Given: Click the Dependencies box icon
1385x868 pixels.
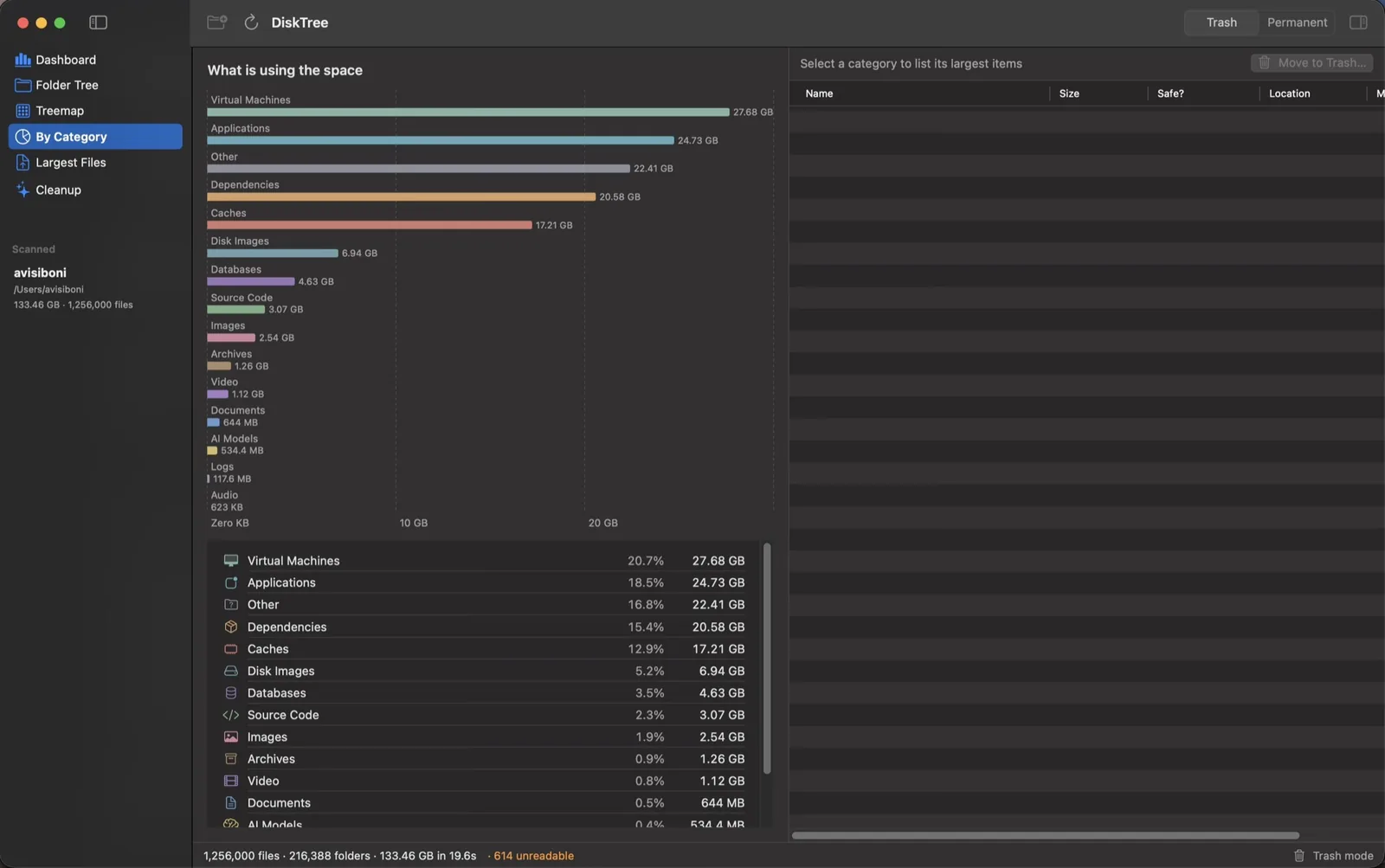Looking at the screenshot, I should (231, 627).
